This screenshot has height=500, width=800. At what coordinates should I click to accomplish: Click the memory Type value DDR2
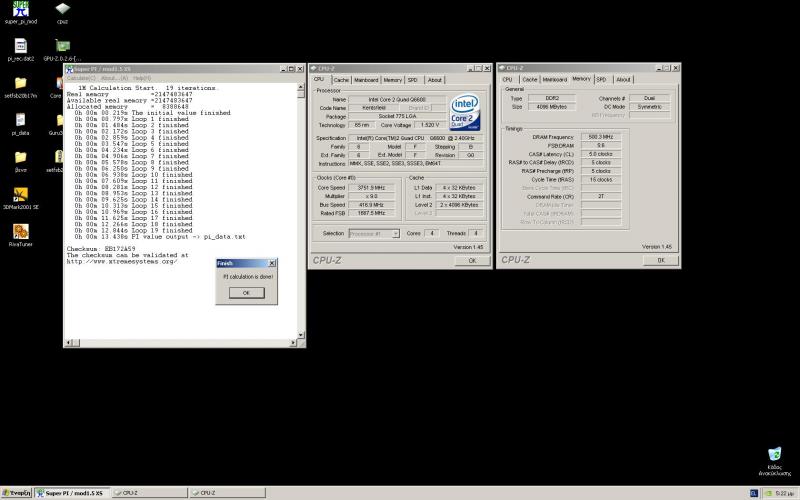point(552,98)
